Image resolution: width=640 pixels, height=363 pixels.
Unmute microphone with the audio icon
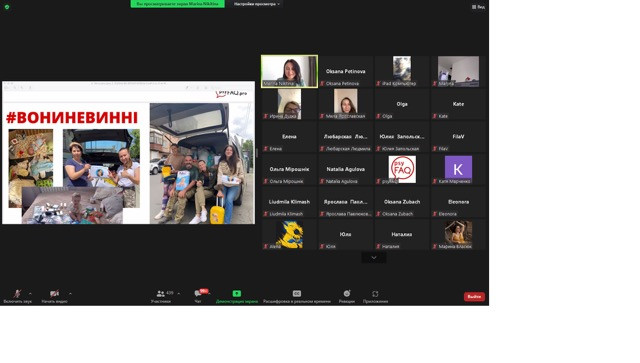point(17,294)
